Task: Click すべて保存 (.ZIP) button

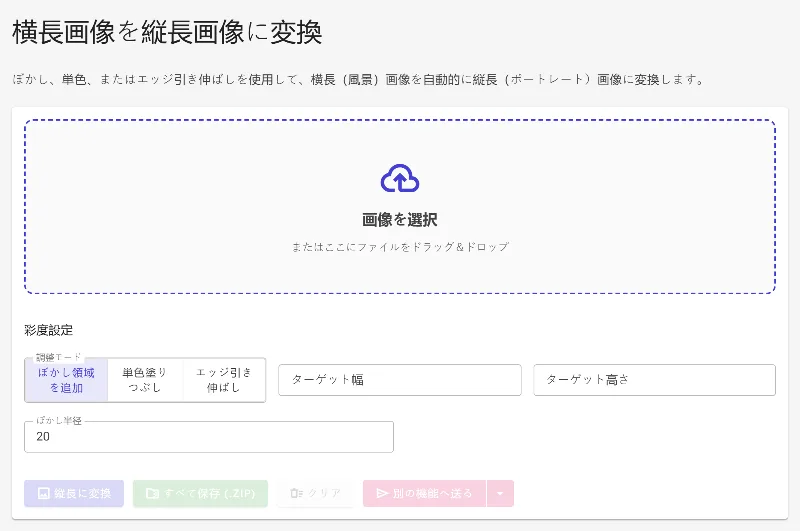Action: (x=200, y=493)
